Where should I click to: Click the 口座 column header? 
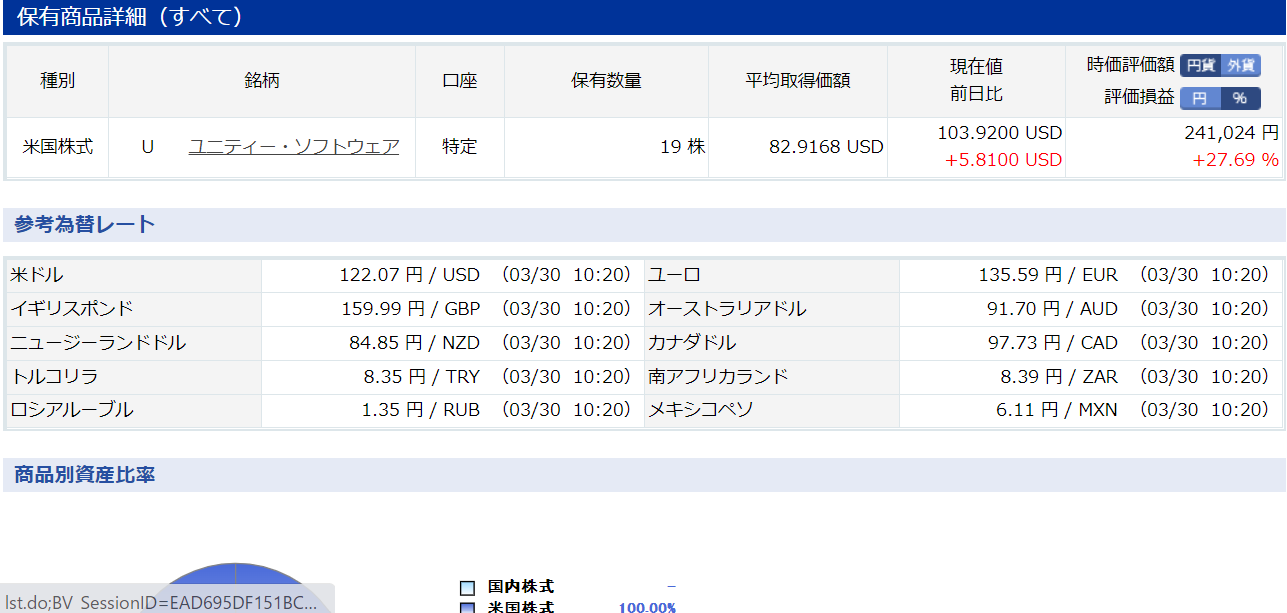click(460, 81)
